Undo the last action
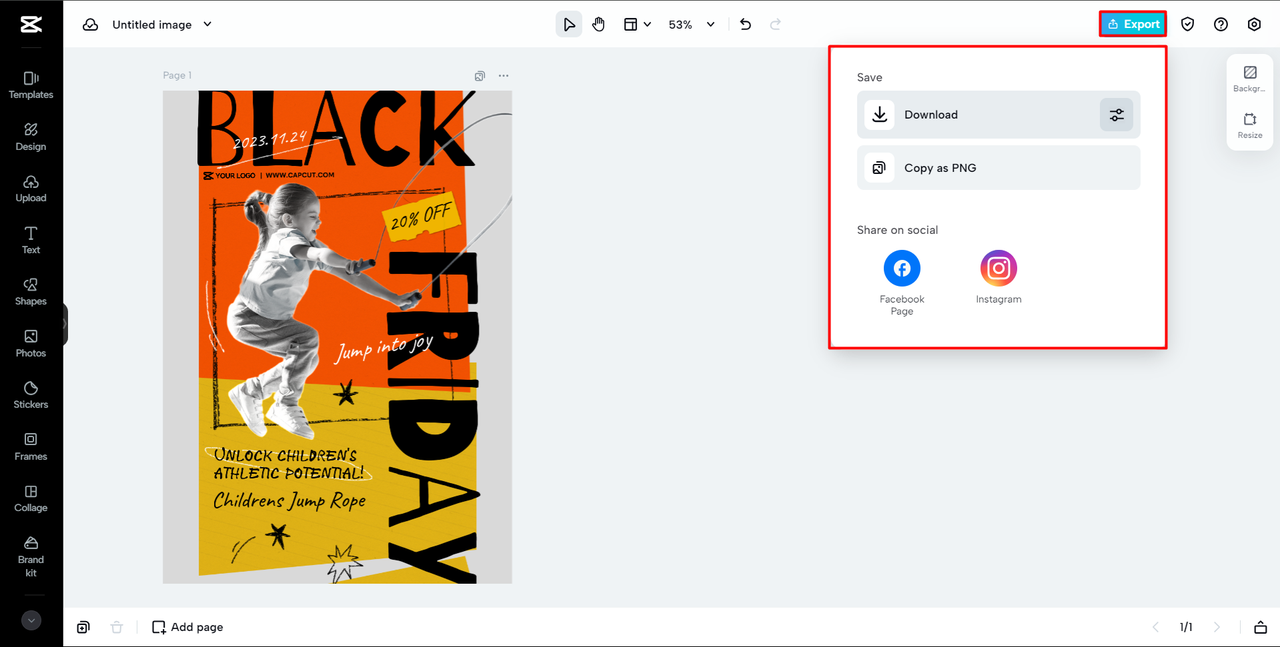The height and width of the screenshot is (647, 1280). [x=745, y=24]
